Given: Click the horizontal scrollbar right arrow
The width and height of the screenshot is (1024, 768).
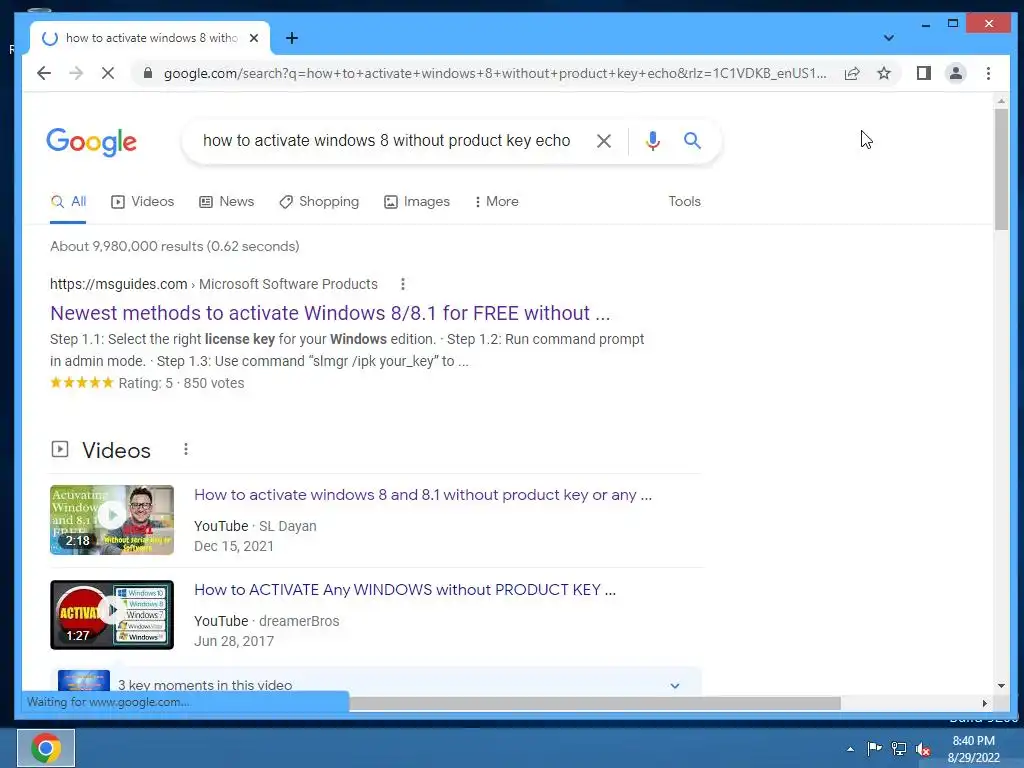Looking at the screenshot, I should pos(985,703).
